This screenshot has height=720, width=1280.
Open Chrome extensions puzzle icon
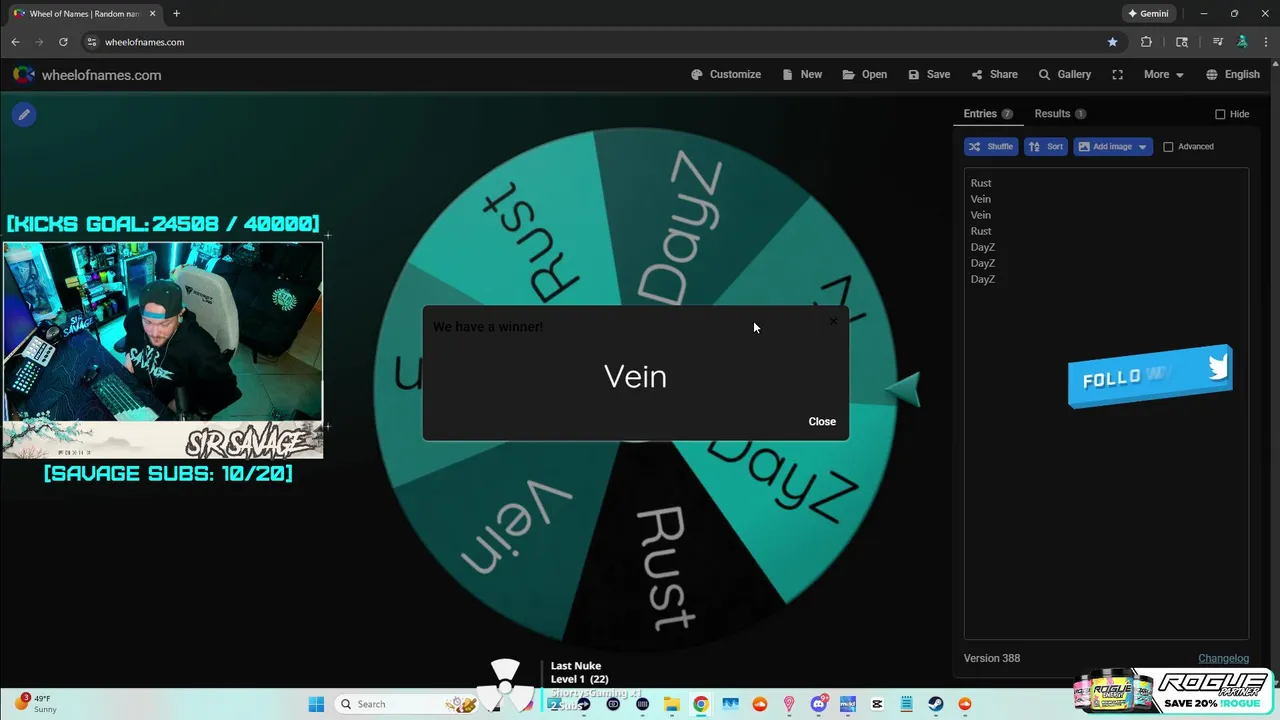[x=1146, y=42]
